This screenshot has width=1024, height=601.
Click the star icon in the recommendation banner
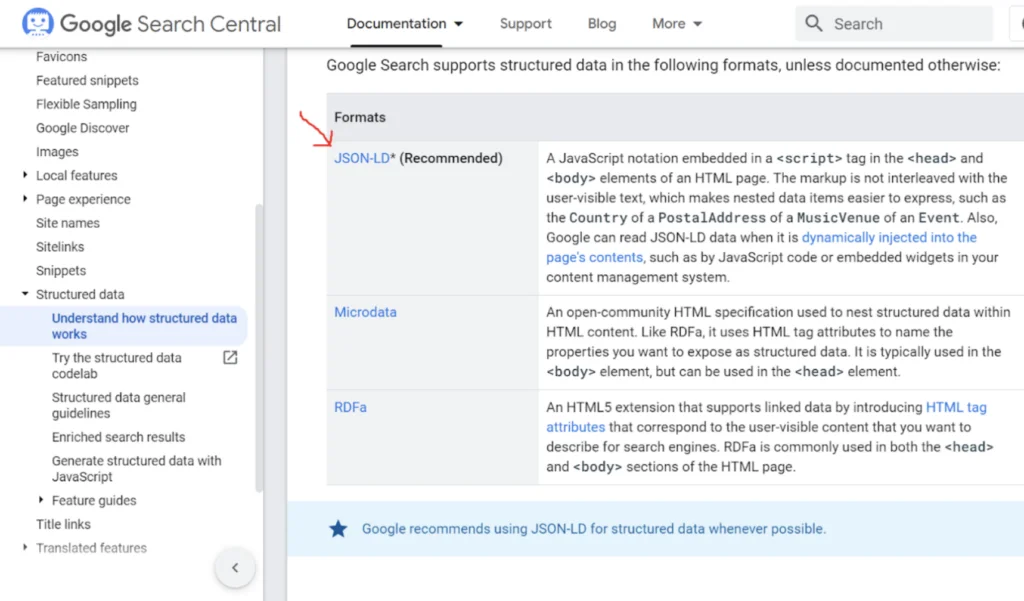[338, 529]
